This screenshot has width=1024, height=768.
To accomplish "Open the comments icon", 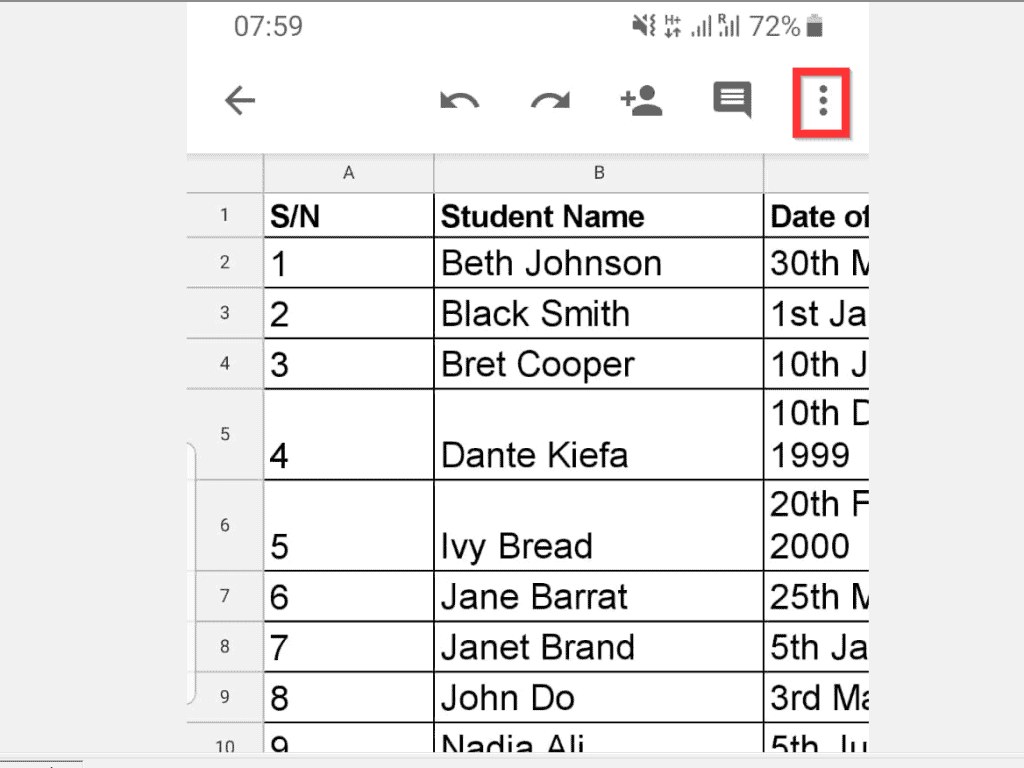I will [732, 100].
